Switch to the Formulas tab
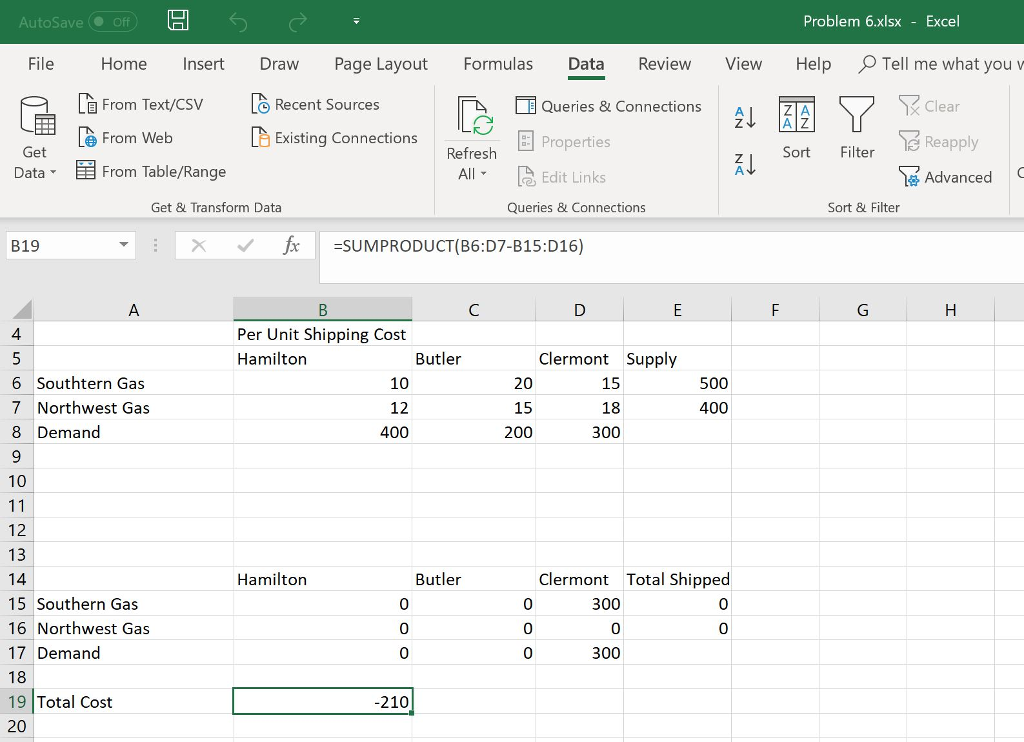This screenshot has height=742, width=1024. coord(497,63)
